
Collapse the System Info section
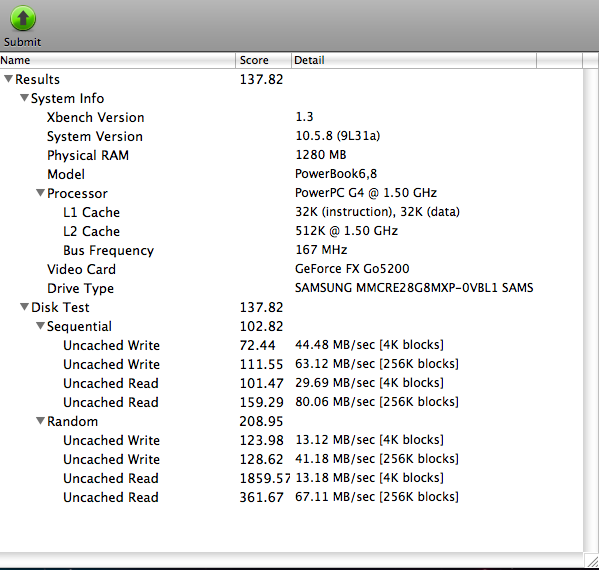(24, 98)
